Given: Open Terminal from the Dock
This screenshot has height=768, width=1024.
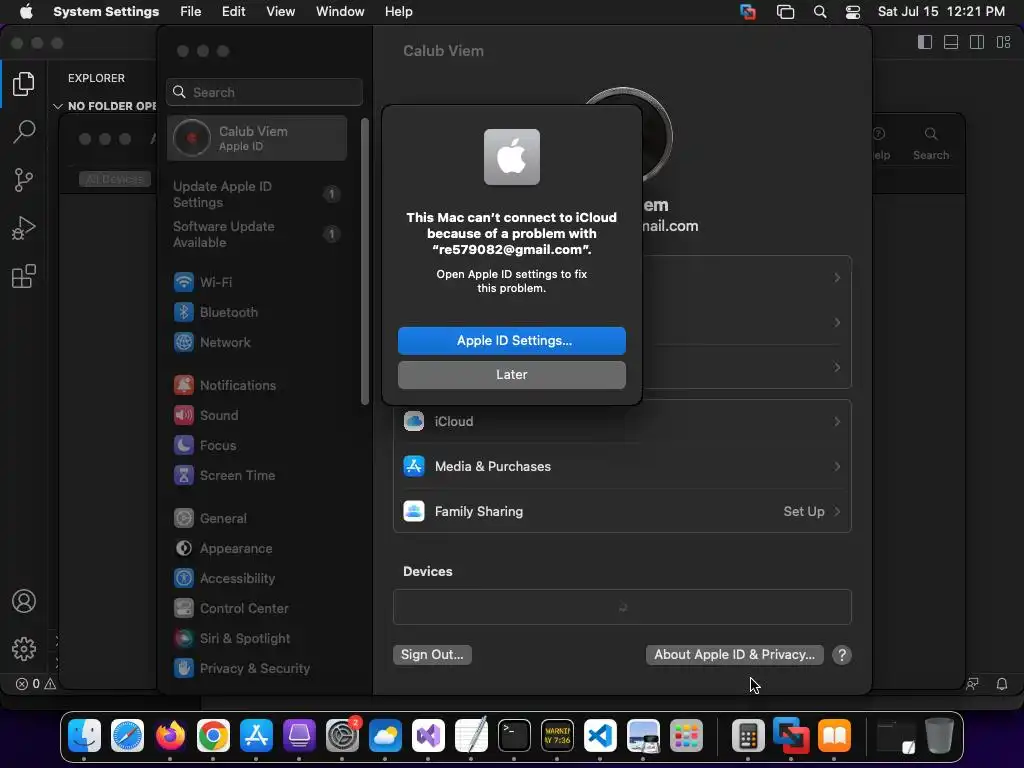Looking at the screenshot, I should tap(515, 736).
